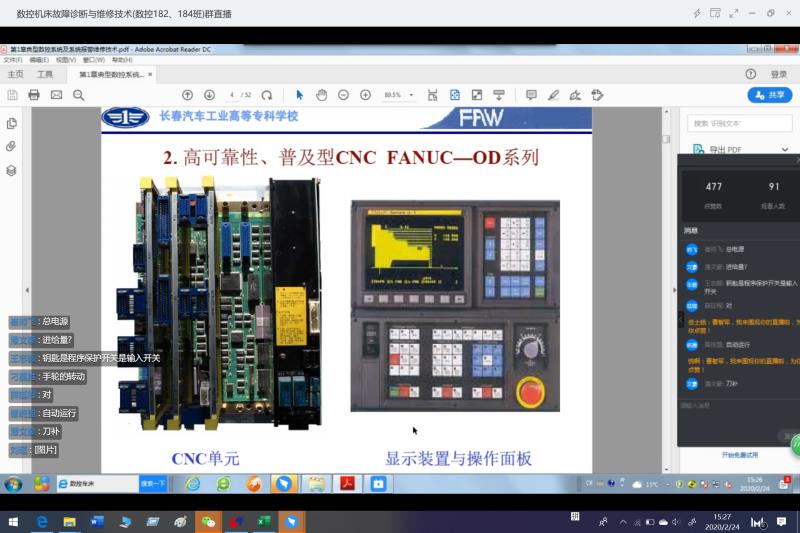Click the document scrollbar up arrow
800x533 pixels.
coord(666,111)
